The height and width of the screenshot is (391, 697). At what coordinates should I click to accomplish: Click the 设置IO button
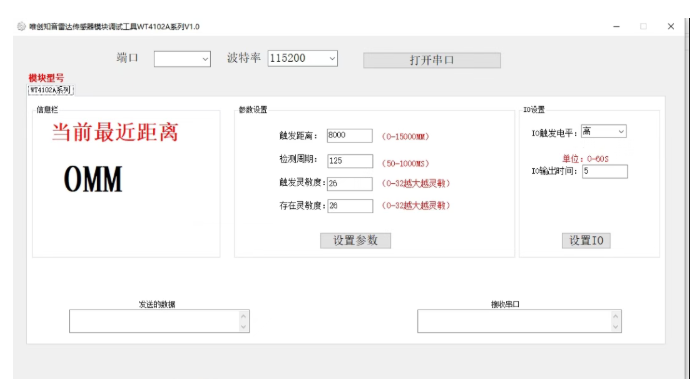tap(586, 240)
